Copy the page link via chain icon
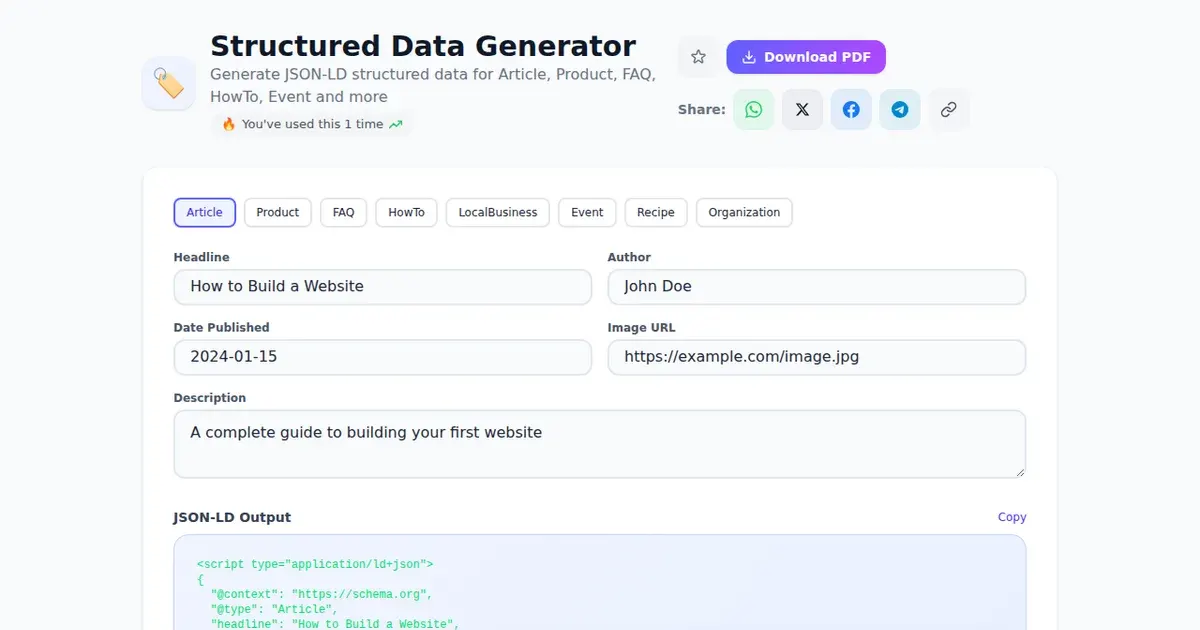Viewport: 1200px width, 630px height. 949,109
